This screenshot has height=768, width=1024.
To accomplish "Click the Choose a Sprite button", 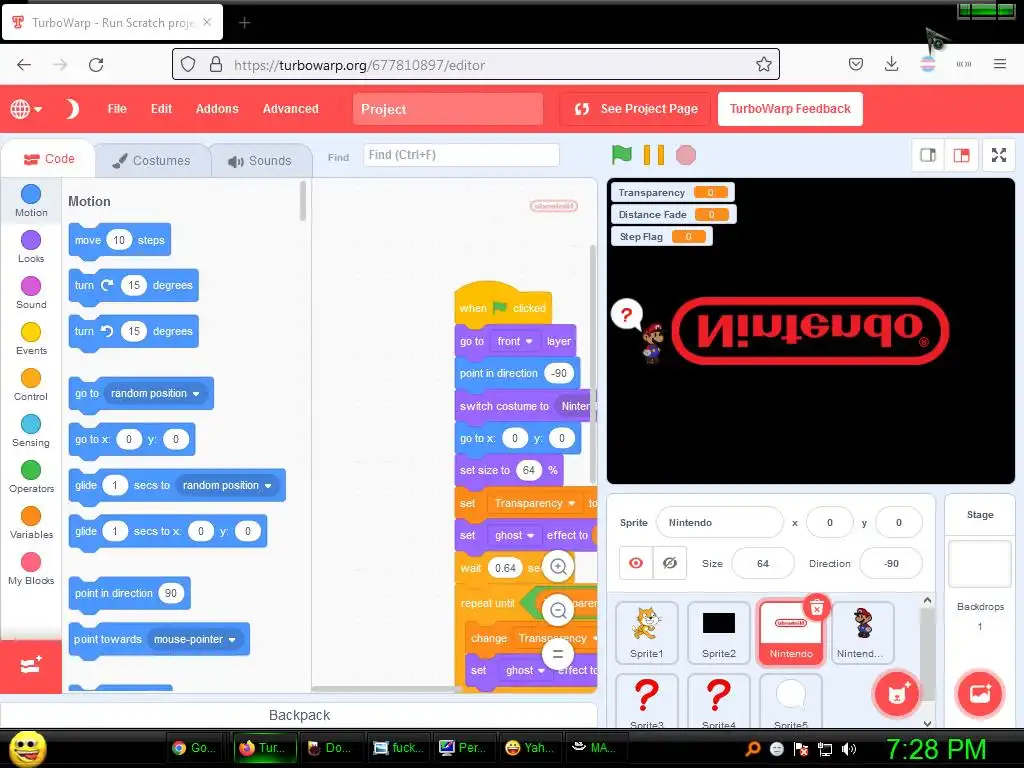I will pos(896,693).
